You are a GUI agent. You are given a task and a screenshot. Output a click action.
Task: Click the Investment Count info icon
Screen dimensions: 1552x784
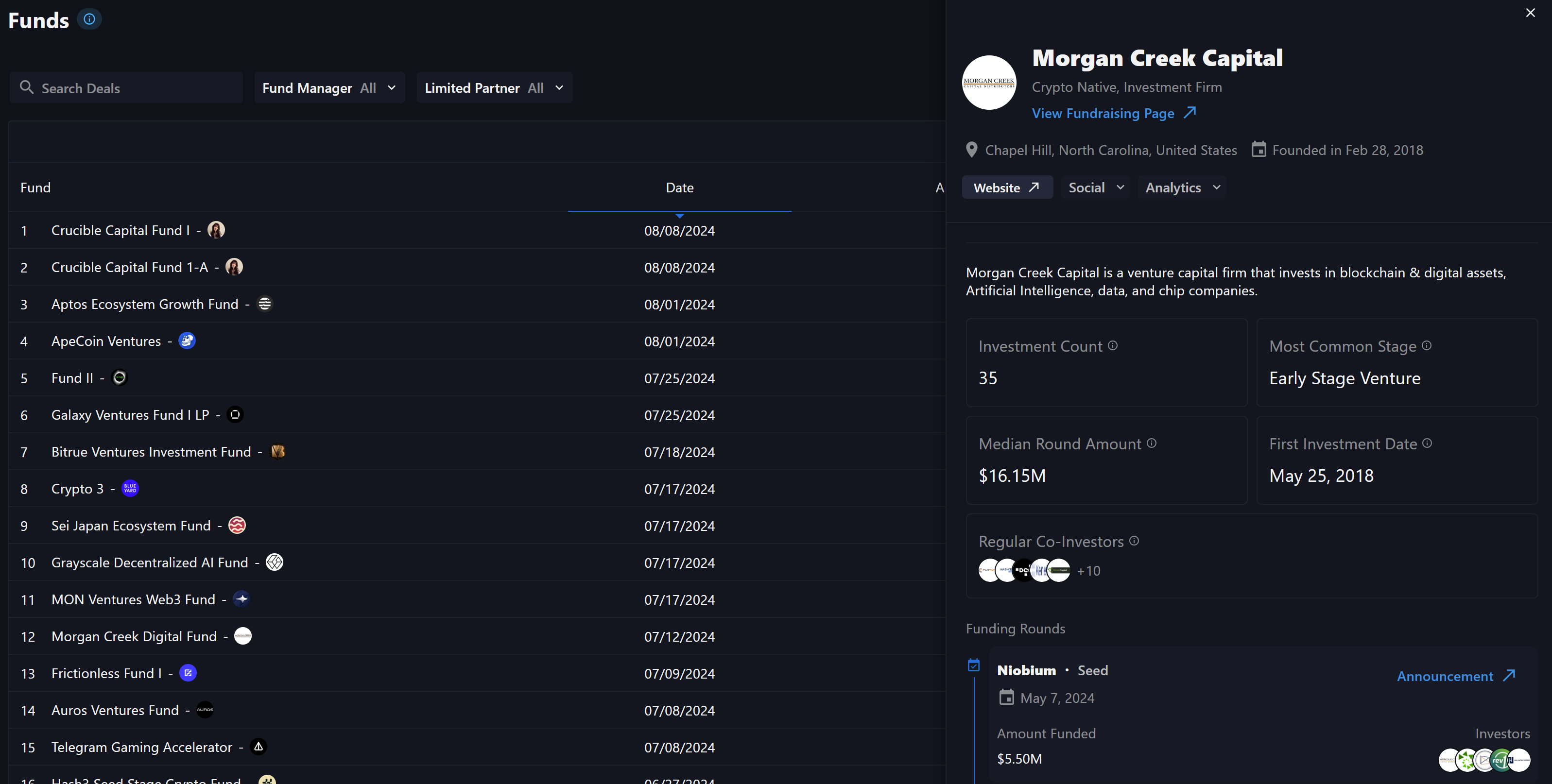pyautogui.click(x=1113, y=345)
